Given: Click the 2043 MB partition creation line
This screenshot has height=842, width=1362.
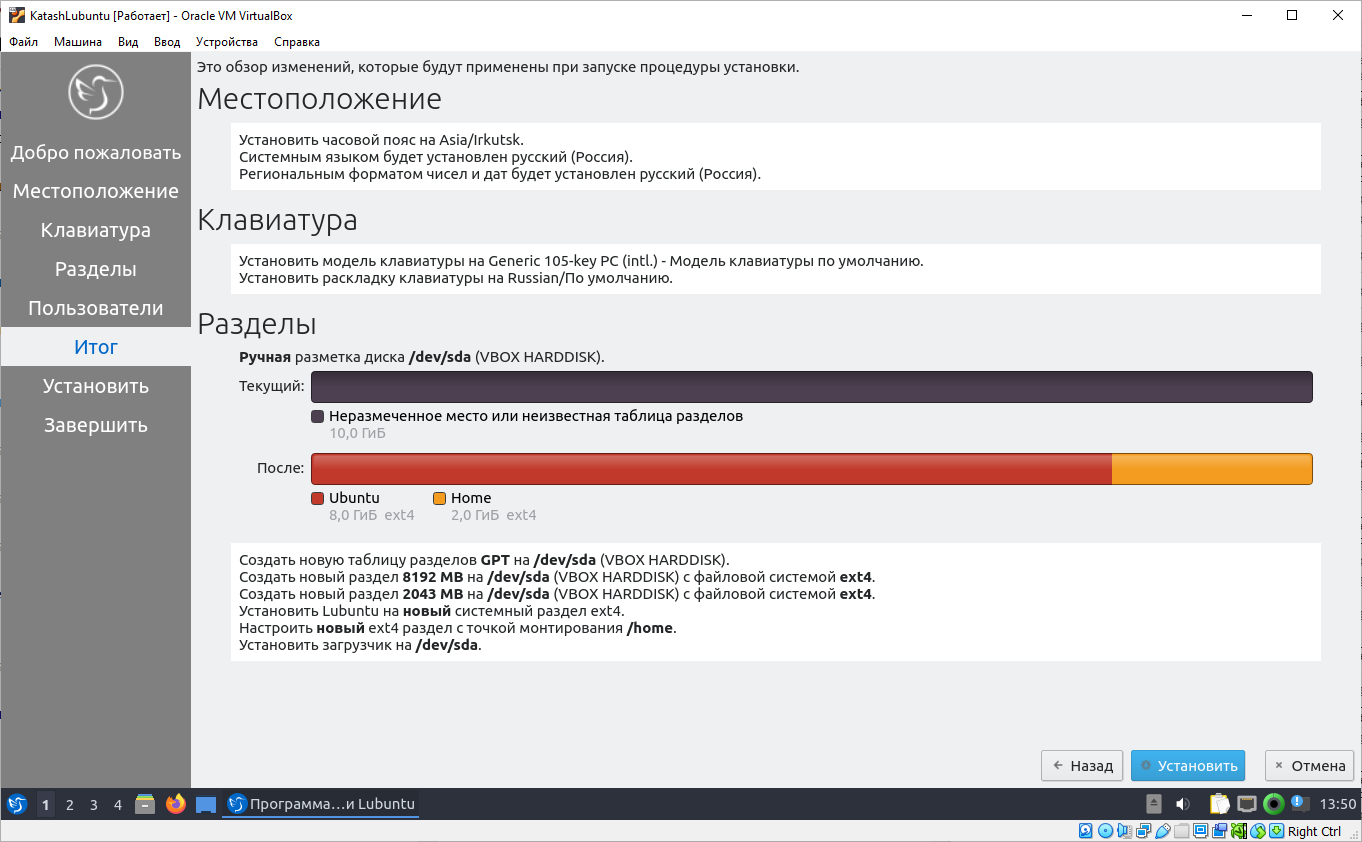Looking at the screenshot, I should 558,594.
